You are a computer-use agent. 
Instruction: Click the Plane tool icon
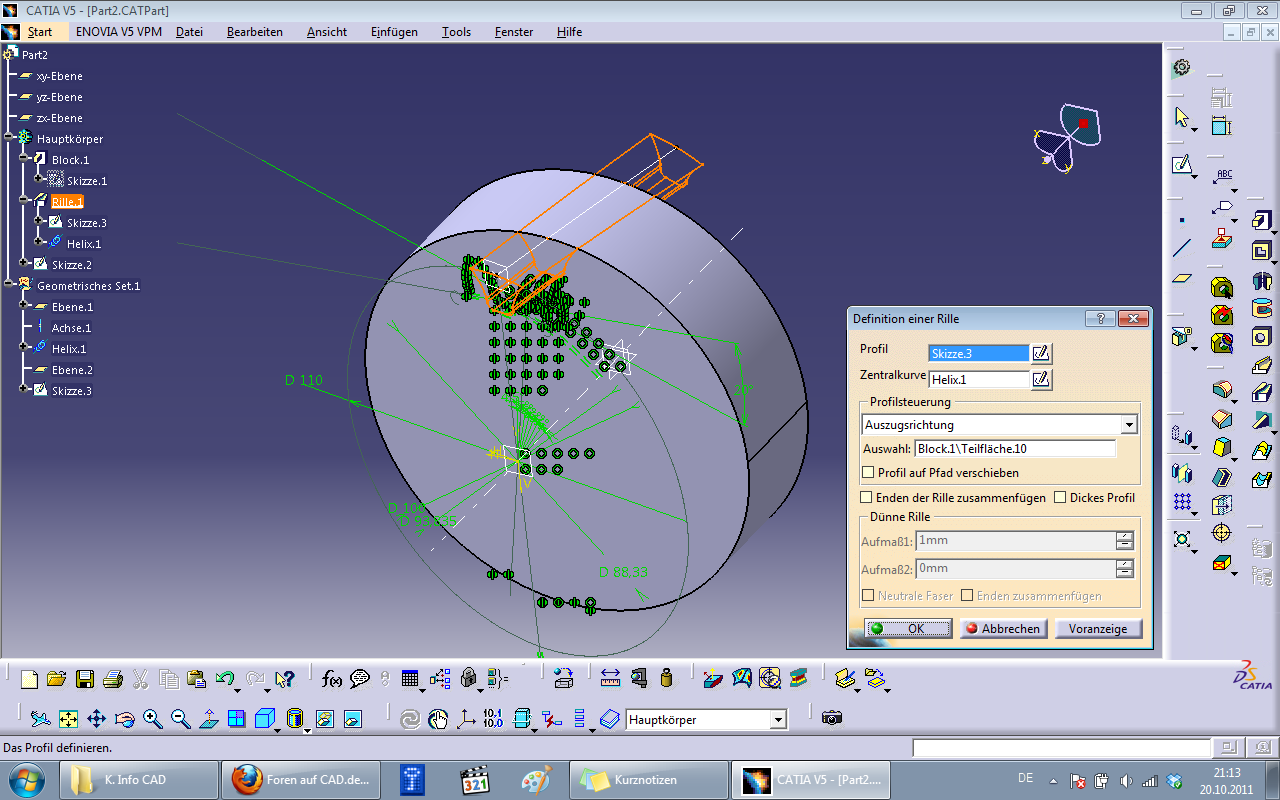coord(1183,277)
